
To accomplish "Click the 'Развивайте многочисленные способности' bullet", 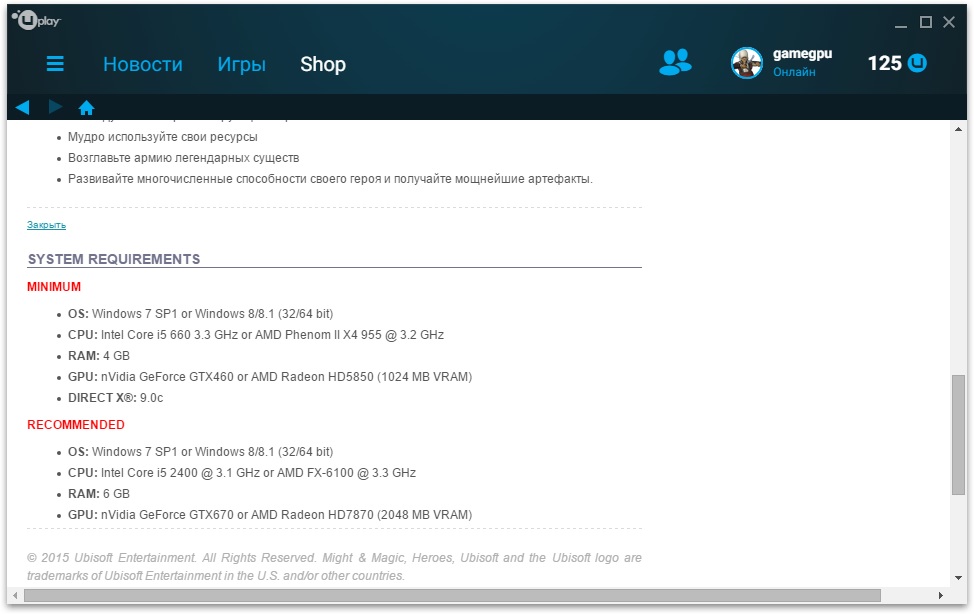I will (330, 179).
